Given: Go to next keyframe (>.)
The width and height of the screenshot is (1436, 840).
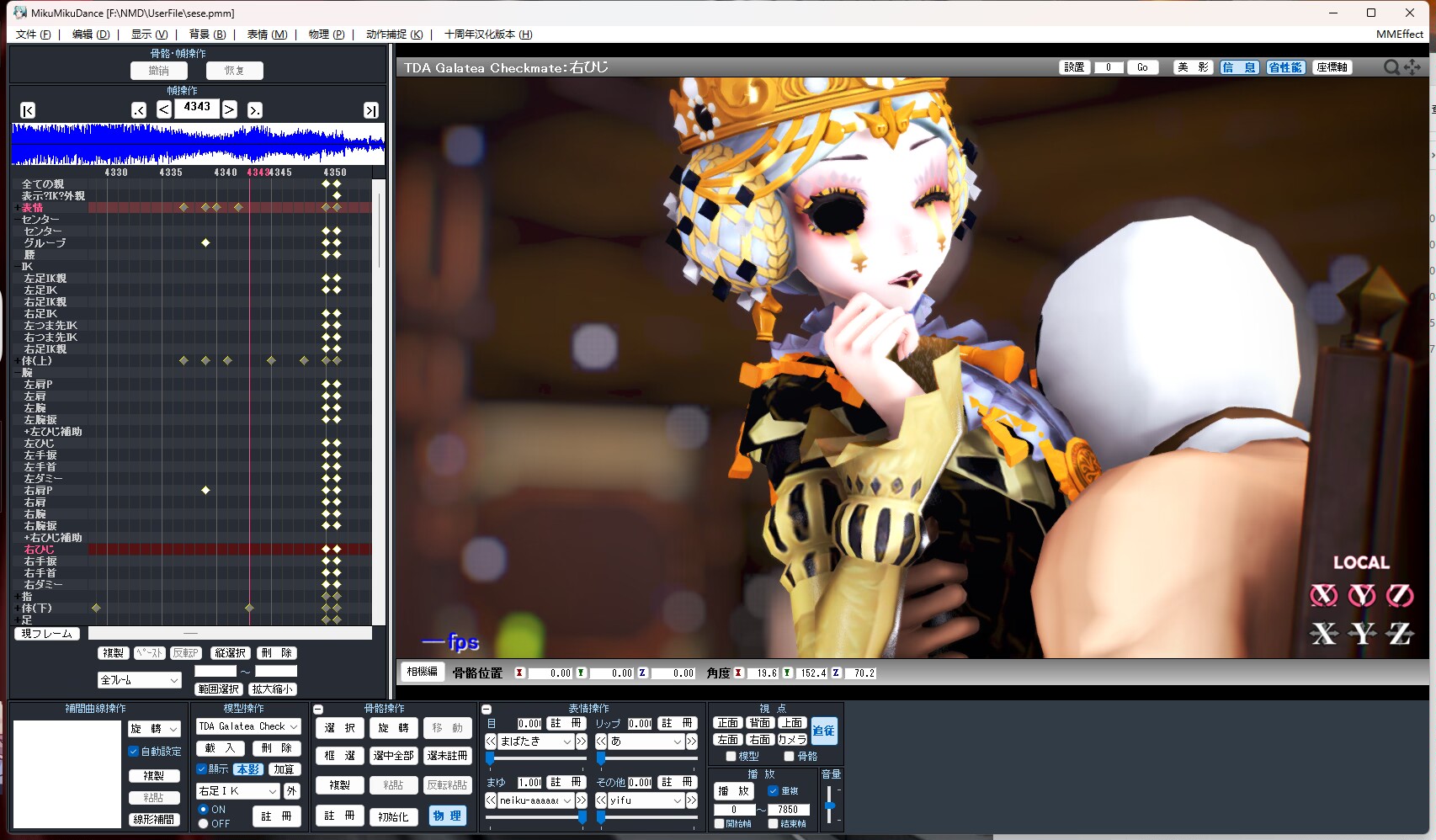Looking at the screenshot, I should point(255,110).
